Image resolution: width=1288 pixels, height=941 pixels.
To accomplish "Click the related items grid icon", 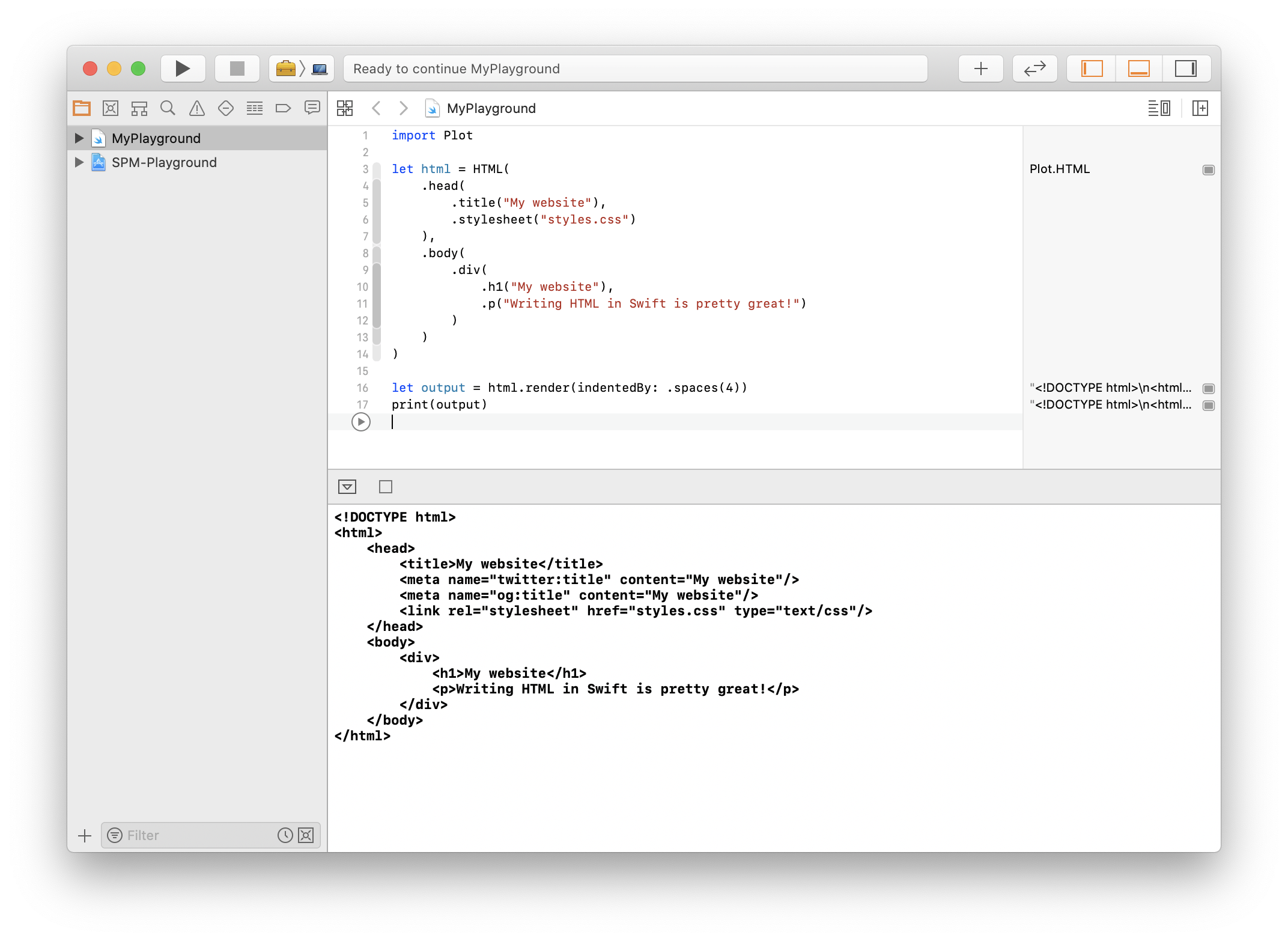I will click(x=345, y=108).
